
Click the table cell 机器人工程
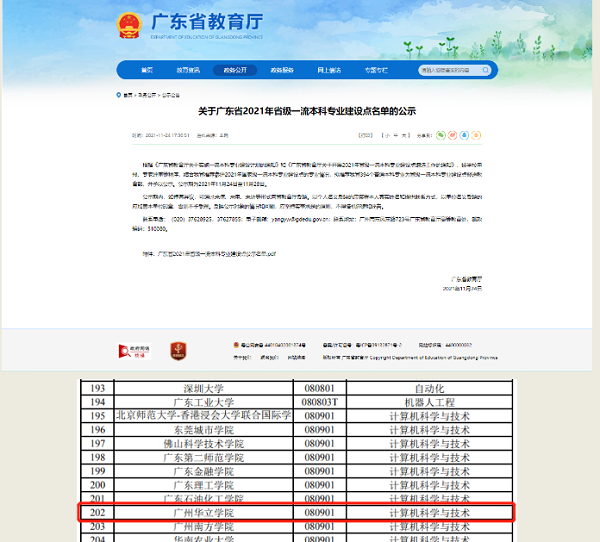[429, 402]
